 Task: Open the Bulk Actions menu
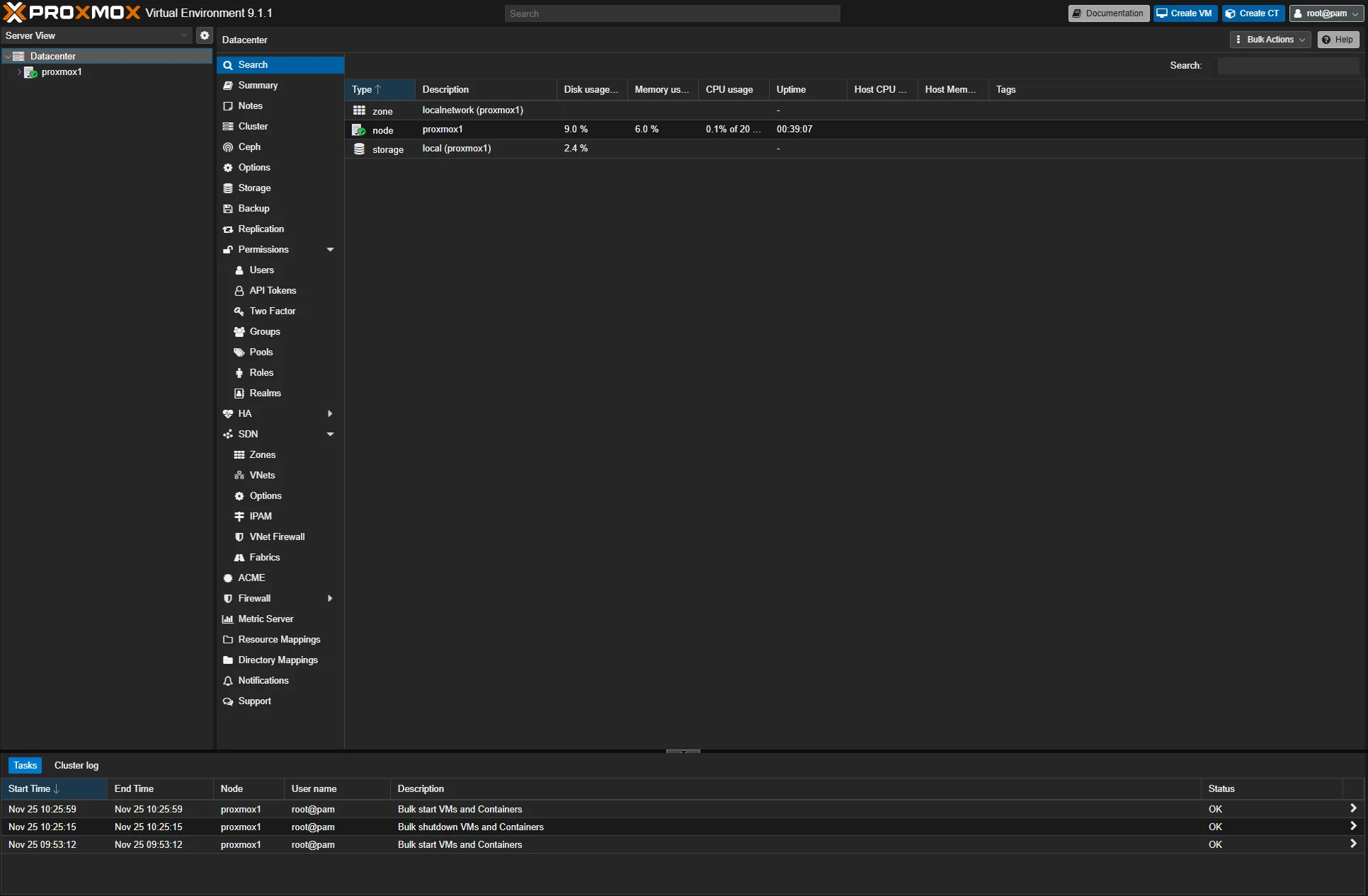(1269, 39)
